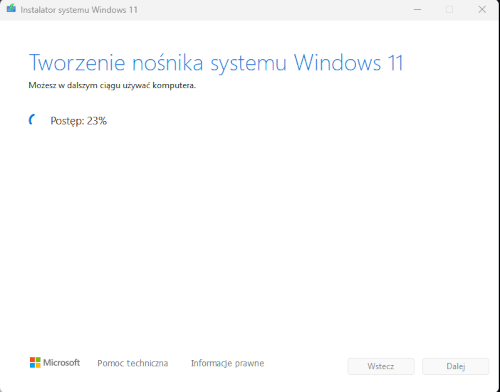Click the Microsoft logo
The width and height of the screenshot is (500, 392).
point(55,363)
